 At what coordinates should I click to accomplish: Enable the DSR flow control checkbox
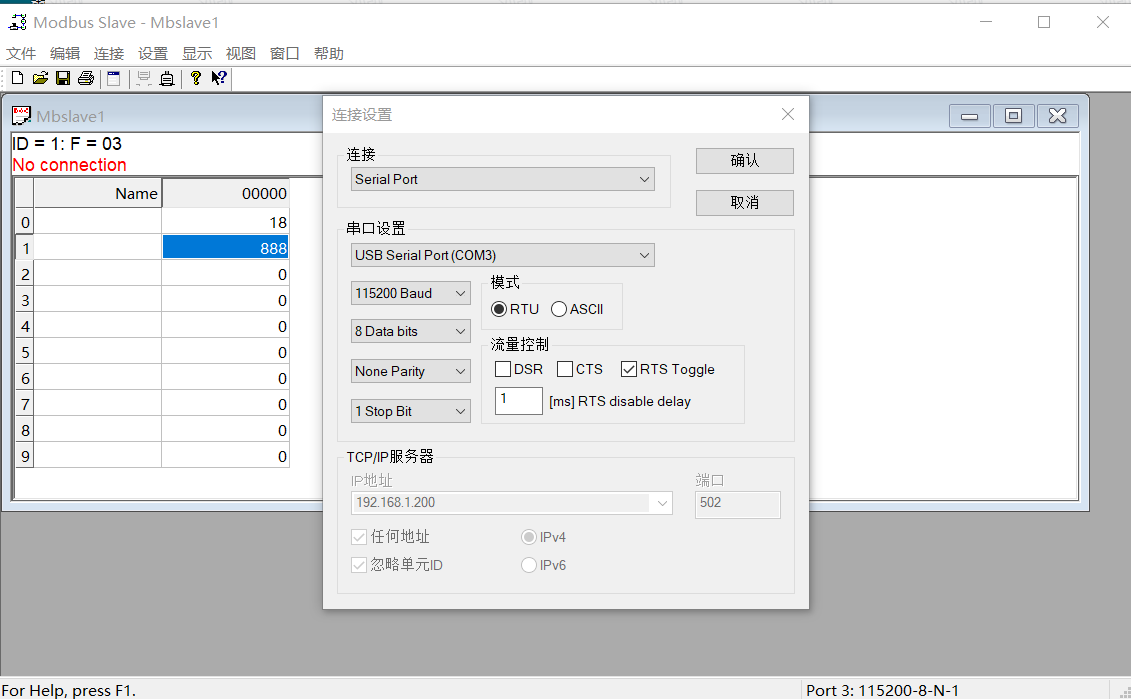[x=504, y=369]
